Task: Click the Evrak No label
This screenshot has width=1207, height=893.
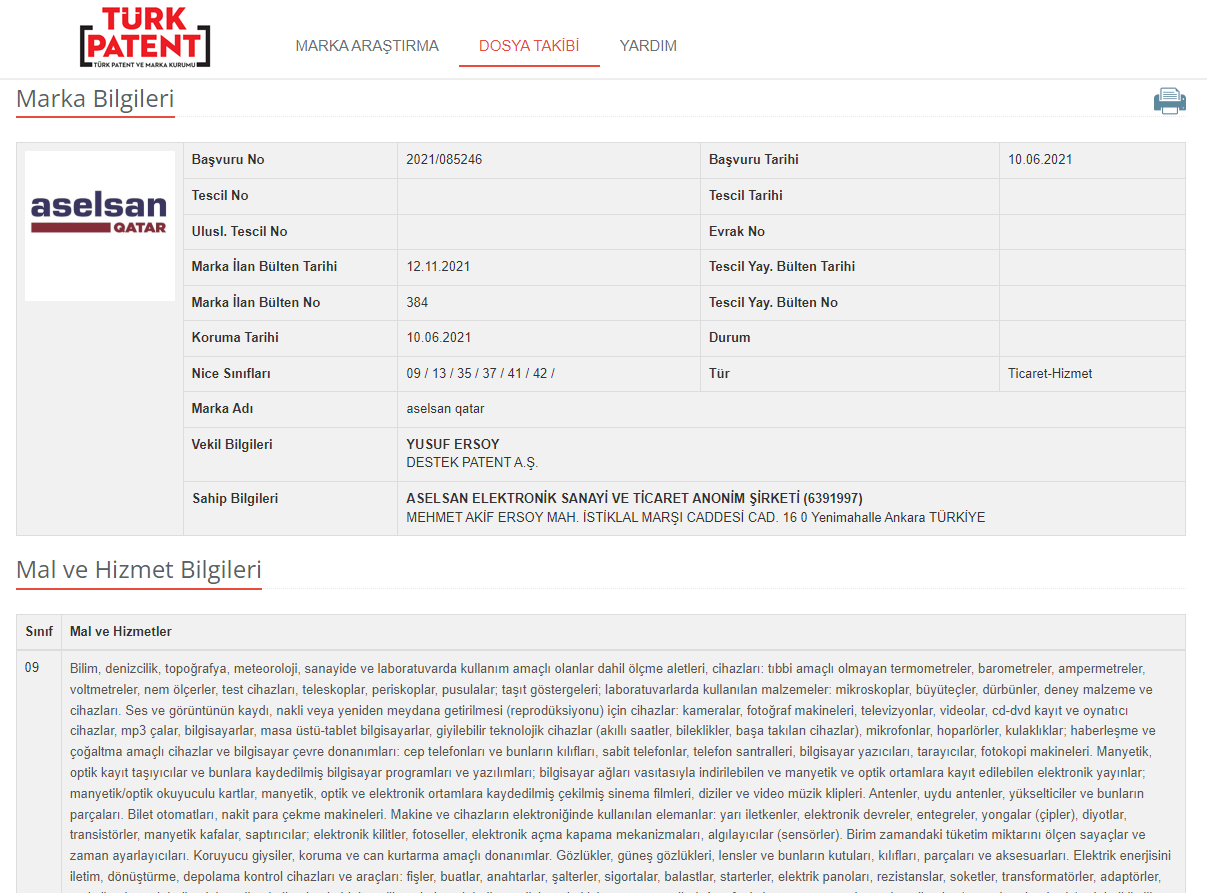Action: pyautogui.click(x=737, y=232)
